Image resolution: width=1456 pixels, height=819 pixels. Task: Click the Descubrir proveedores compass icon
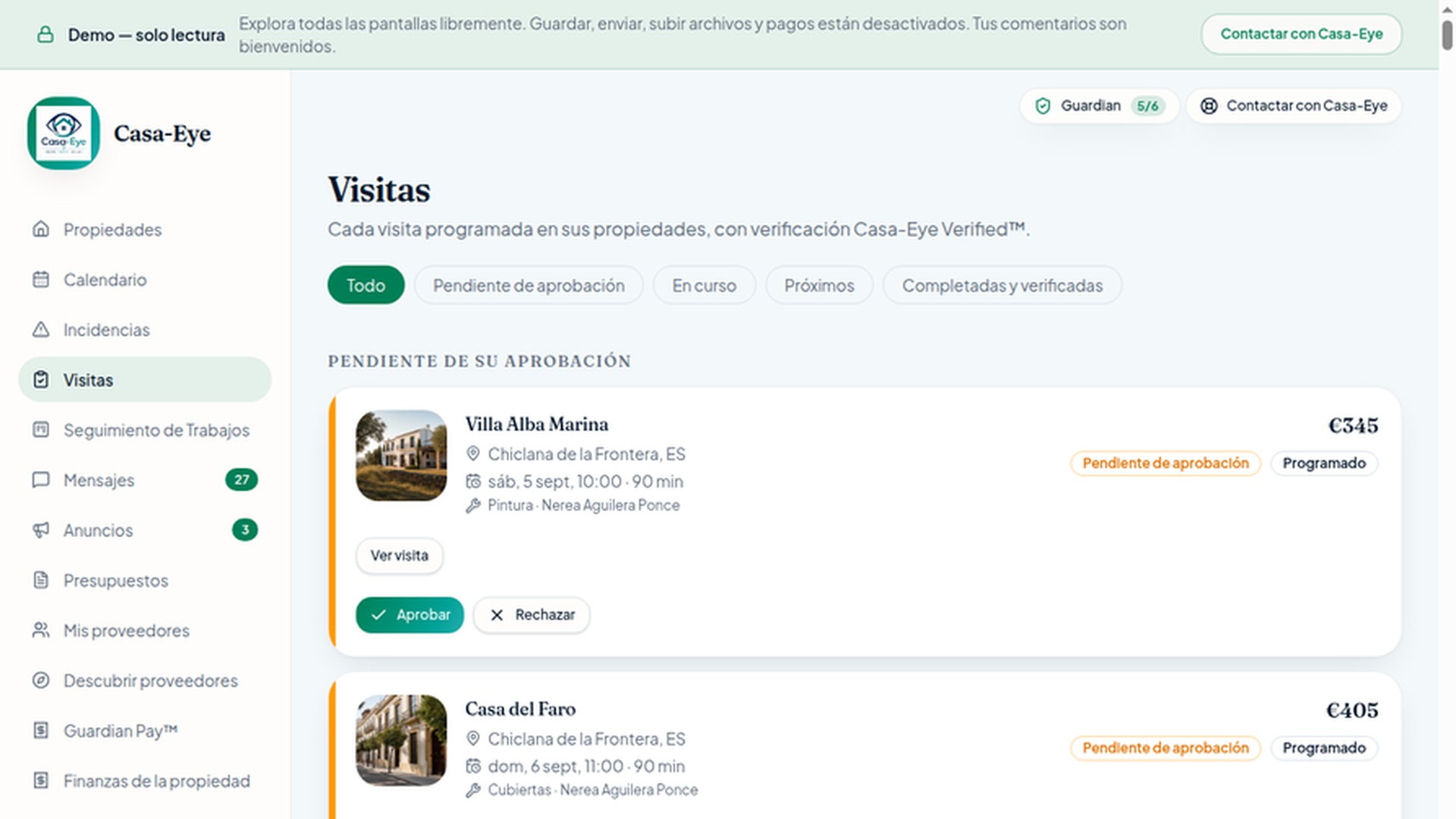coord(41,680)
